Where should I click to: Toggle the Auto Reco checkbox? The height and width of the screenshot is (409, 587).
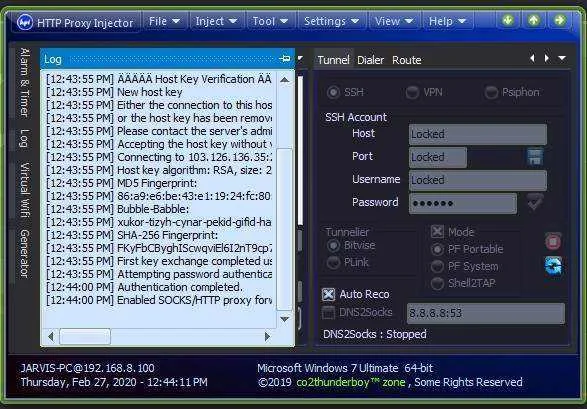click(x=328, y=294)
